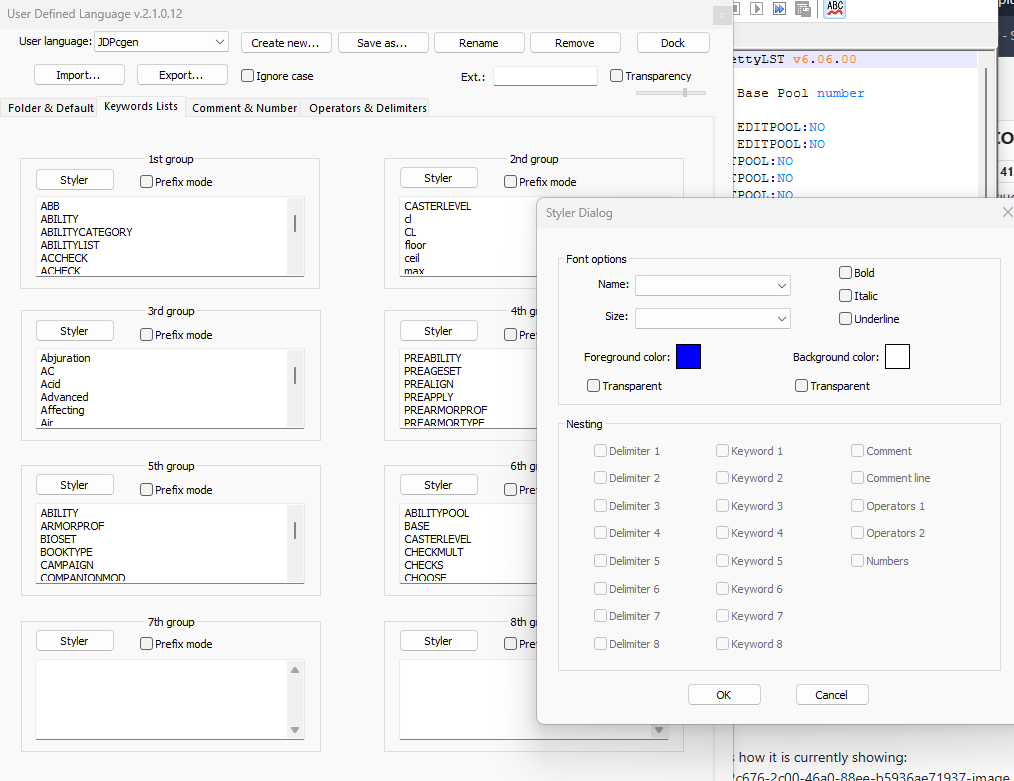The image size is (1014, 781).
Task: Enable the Ignore case checkbox
Action: point(248,75)
